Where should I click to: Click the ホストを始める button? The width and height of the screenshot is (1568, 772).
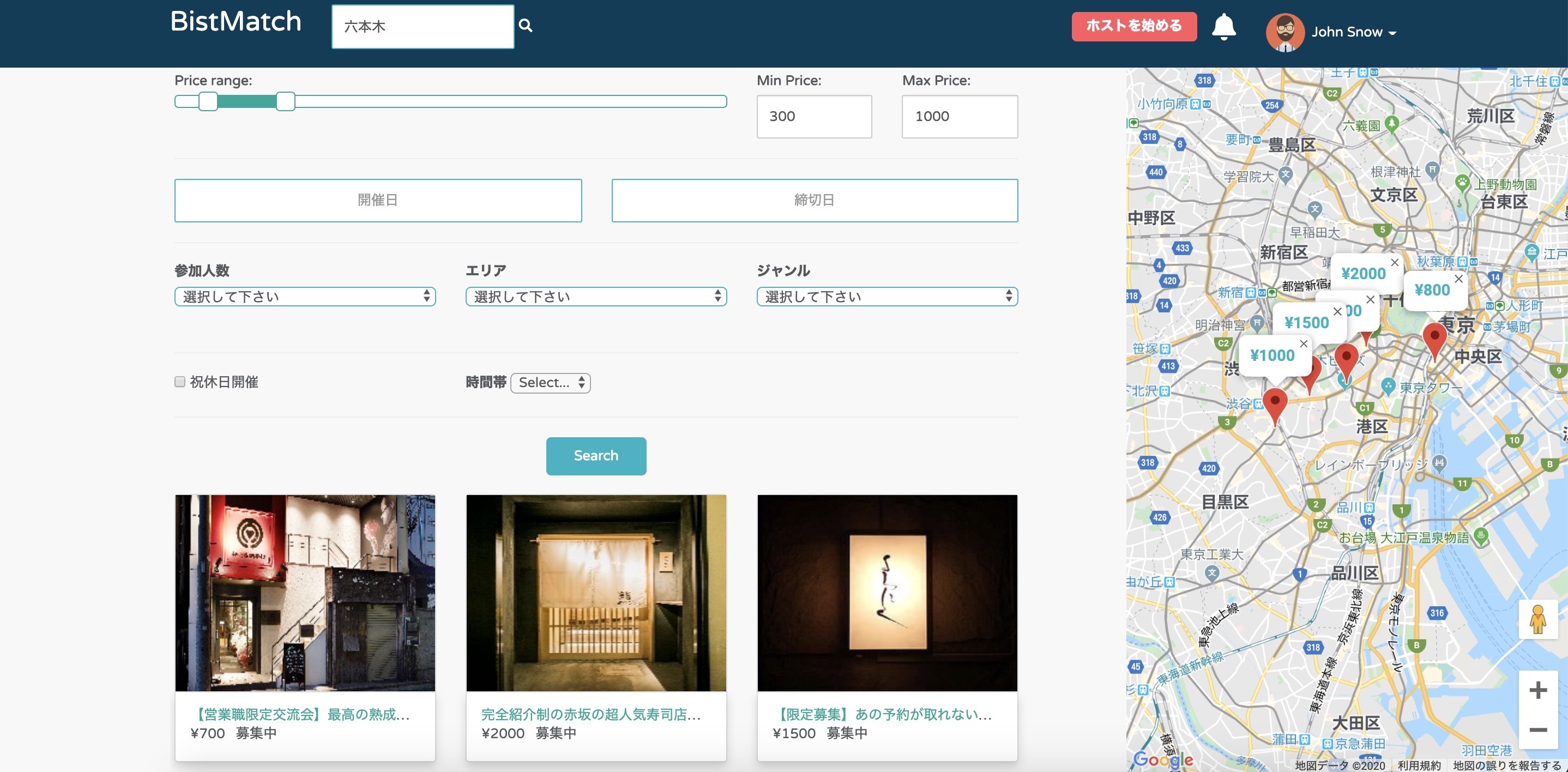click(1133, 26)
